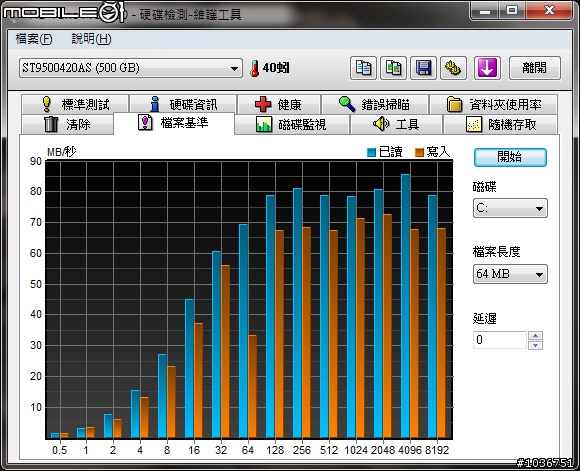Open the 說明(H) help menu
The width and height of the screenshot is (580, 471).
pyautogui.click(x=91, y=39)
